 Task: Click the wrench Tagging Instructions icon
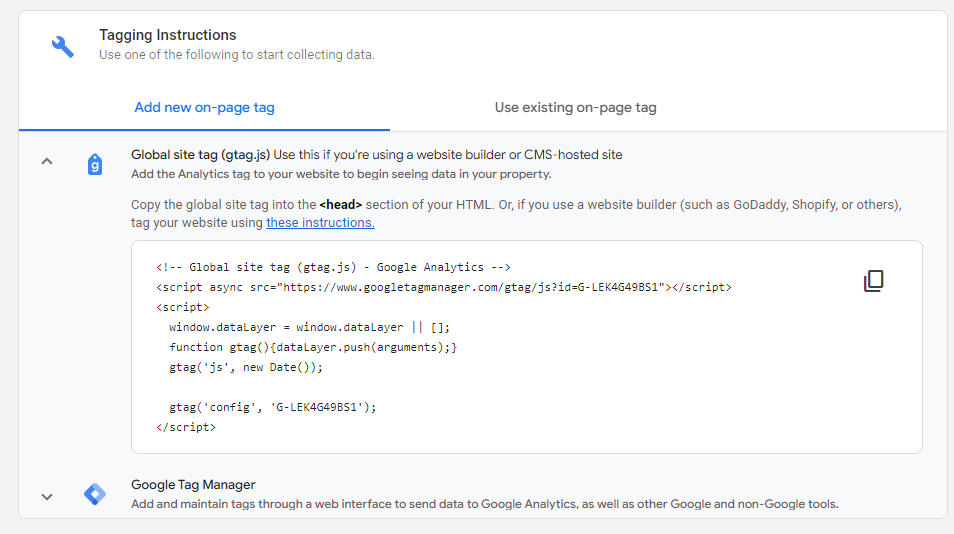(x=63, y=46)
